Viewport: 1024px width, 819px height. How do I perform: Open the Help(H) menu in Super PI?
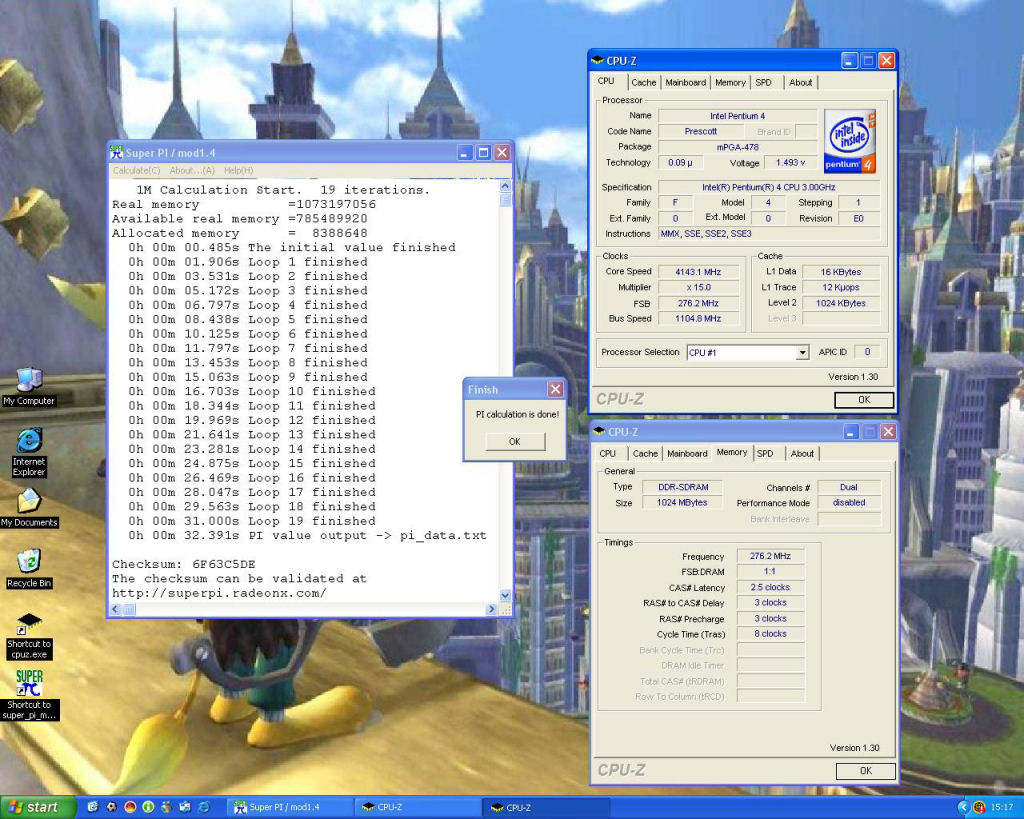pos(238,170)
